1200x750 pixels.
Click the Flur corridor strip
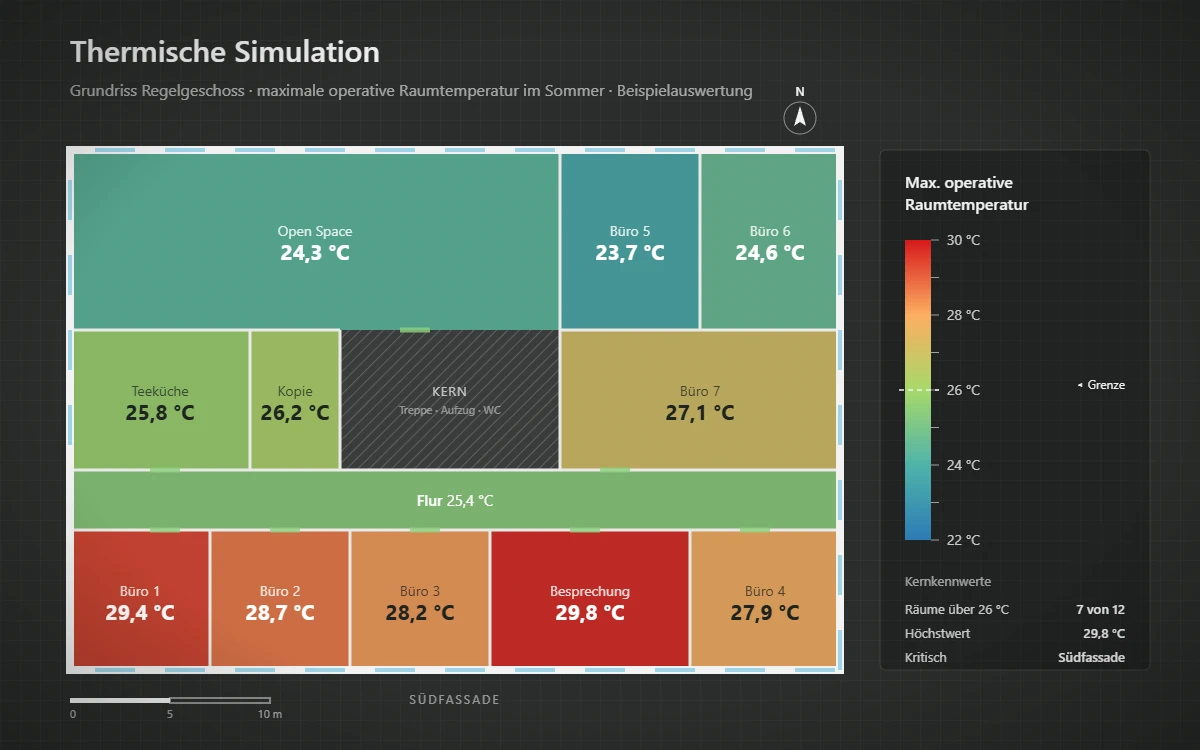click(455, 500)
